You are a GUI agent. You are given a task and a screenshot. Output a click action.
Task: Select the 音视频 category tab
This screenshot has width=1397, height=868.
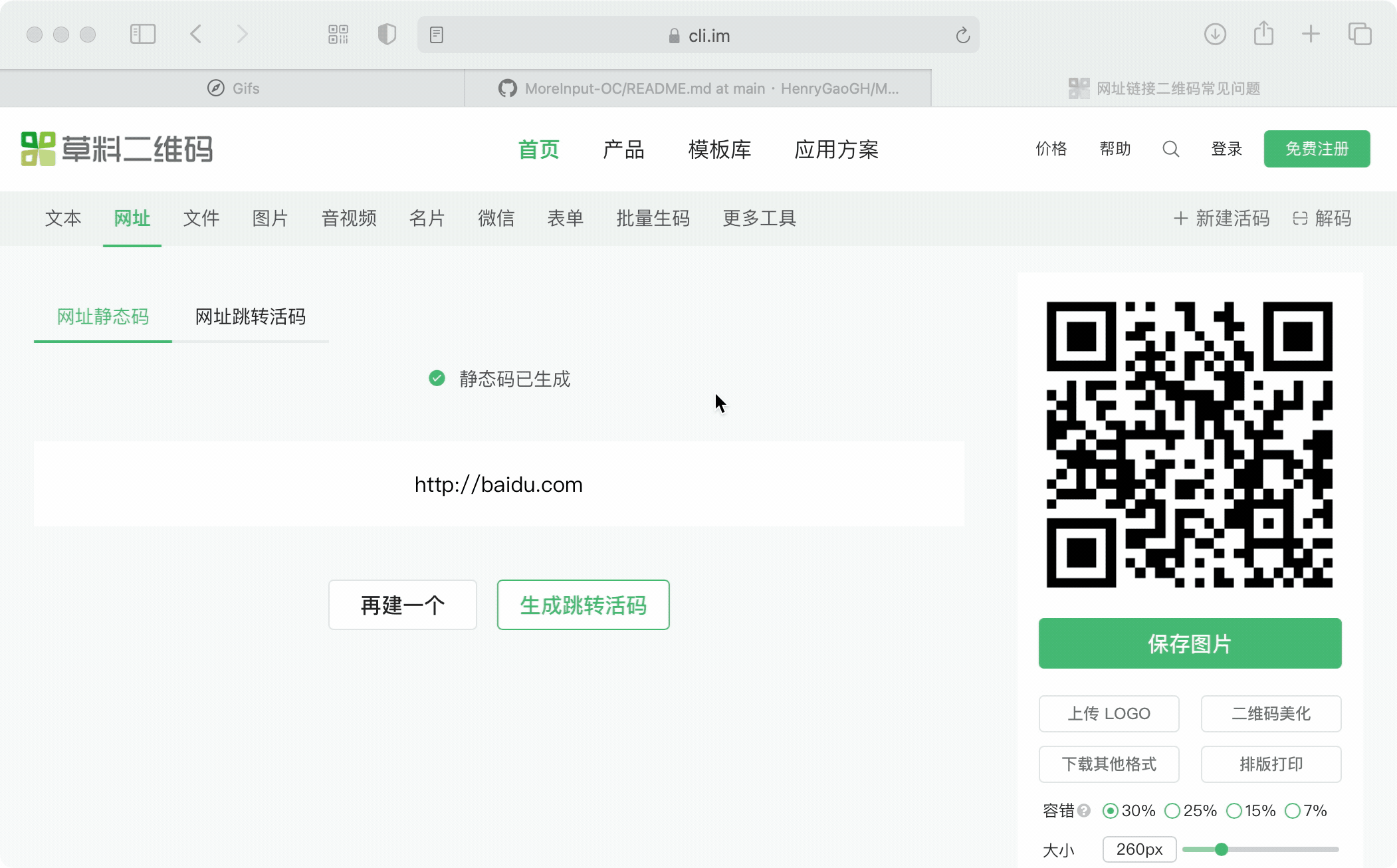click(349, 218)
